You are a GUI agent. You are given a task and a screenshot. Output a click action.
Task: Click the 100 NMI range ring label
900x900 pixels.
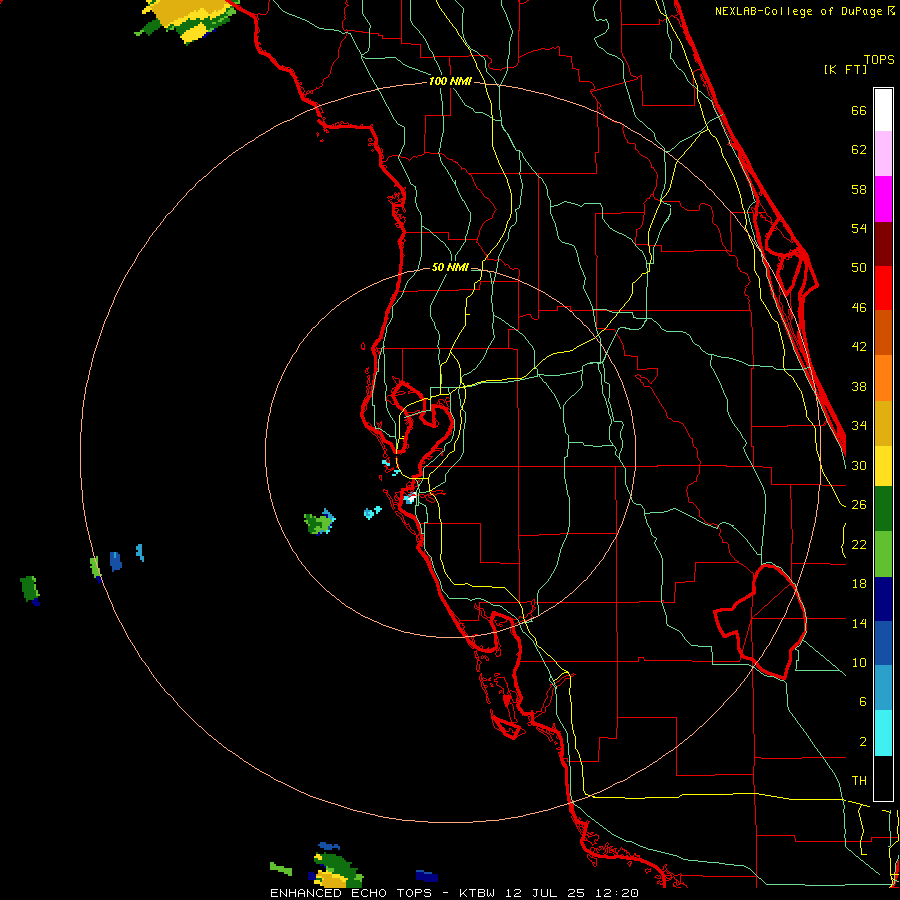450,82
